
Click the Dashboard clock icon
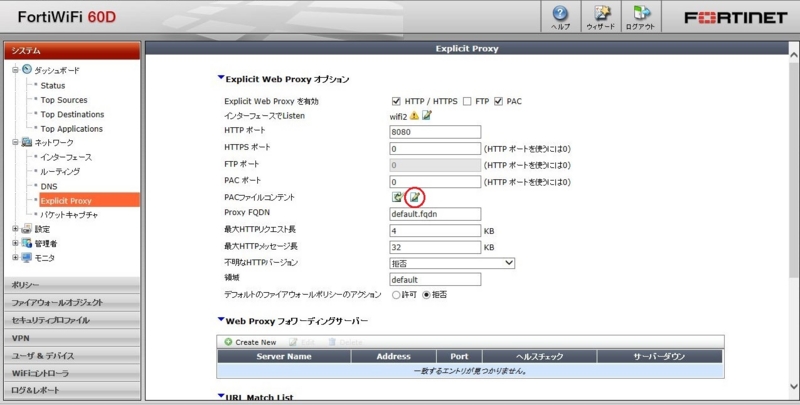27,69
